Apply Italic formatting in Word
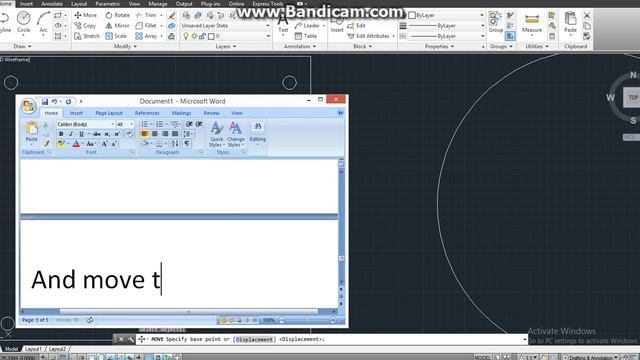The width and height of the screenshot is (640, 360). 71,134
